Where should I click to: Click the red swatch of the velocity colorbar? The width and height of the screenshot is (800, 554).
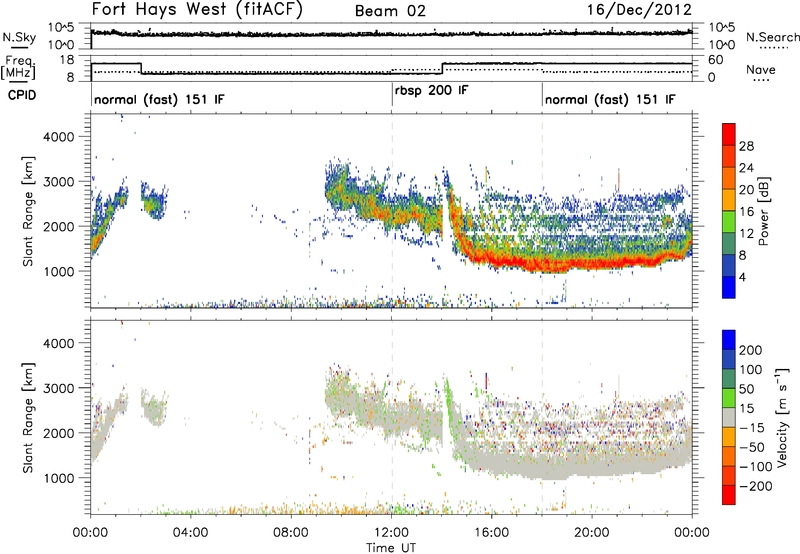coord(729,495)
